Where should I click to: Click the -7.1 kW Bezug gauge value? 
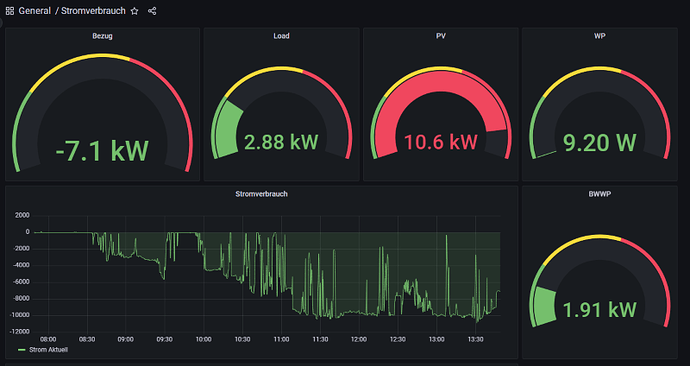(x=102, y=151)
